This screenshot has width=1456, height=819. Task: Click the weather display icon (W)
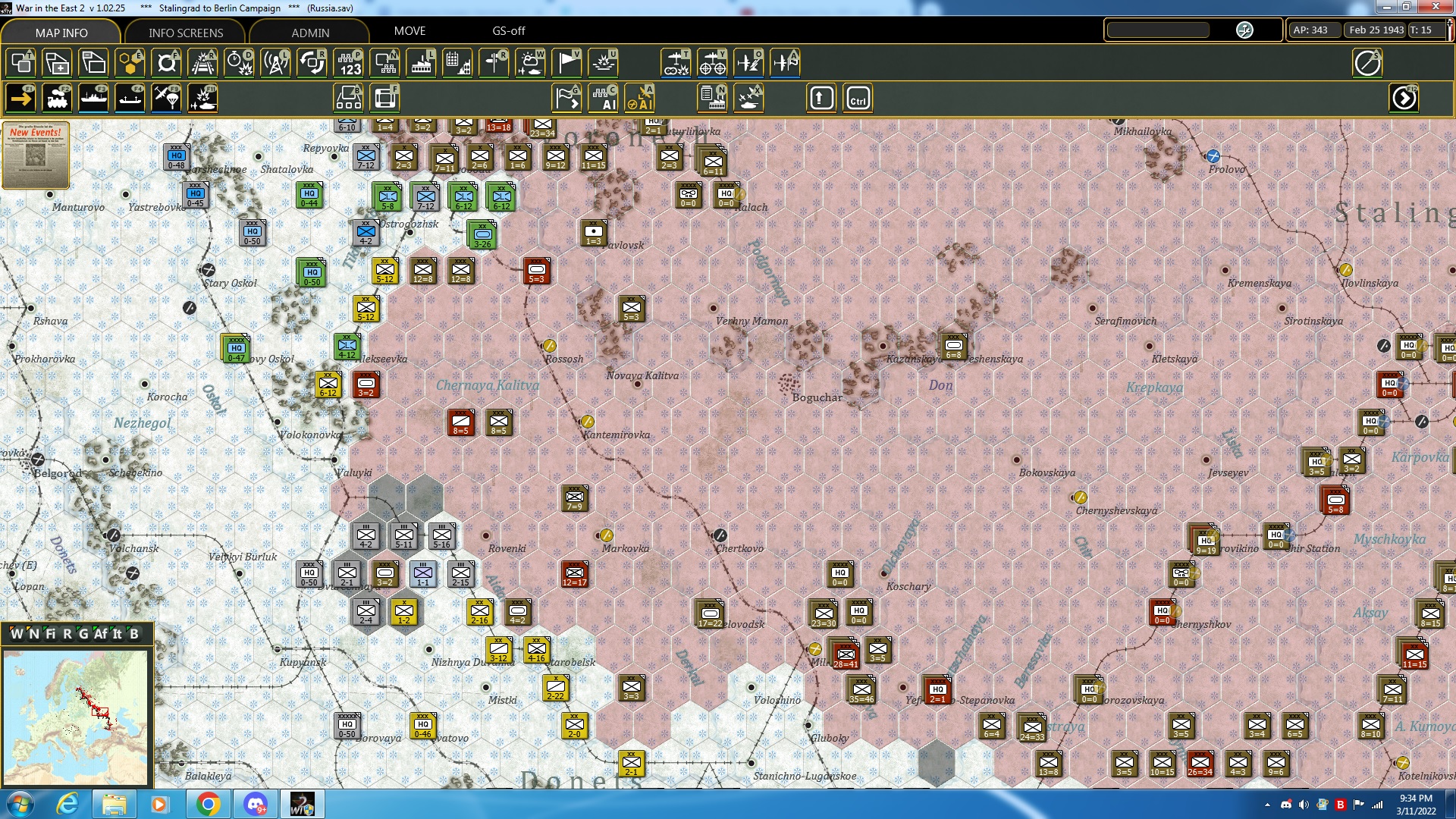pyautogui.click(x=530, y=63)
